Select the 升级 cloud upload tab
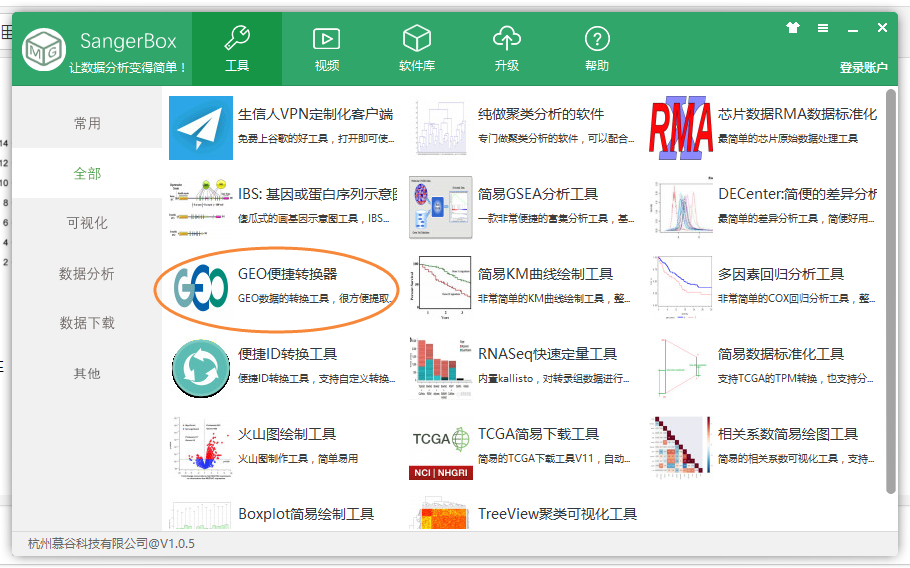This screenshot has height=568, width=910. (x=507, y=49)
